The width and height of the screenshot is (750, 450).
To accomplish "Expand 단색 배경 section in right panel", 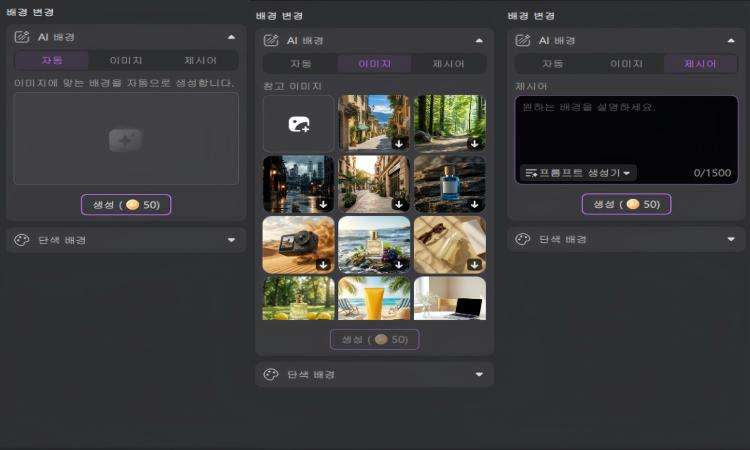I will point(731,239).
